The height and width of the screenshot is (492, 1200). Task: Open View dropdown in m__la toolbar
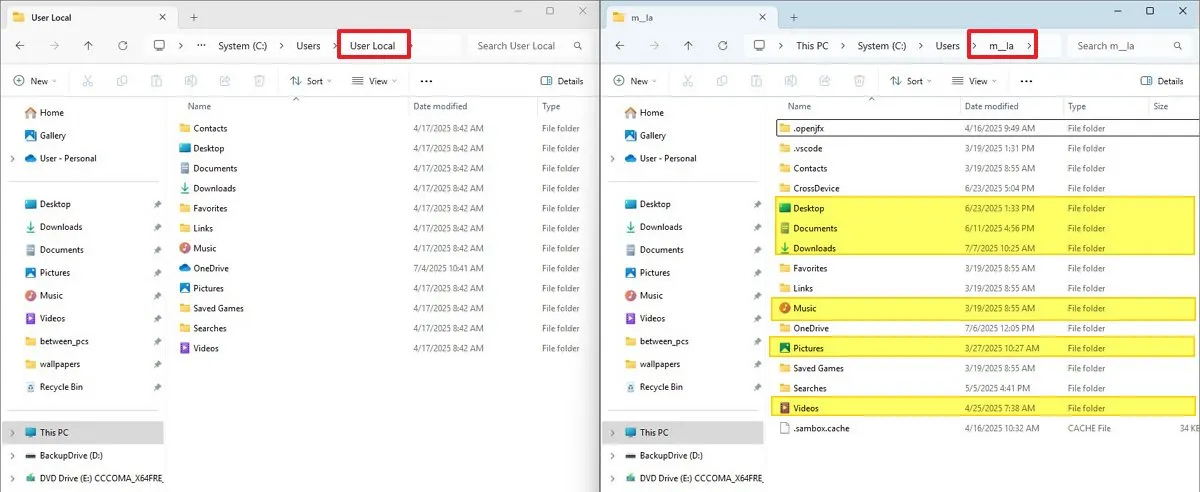(974, 81)
